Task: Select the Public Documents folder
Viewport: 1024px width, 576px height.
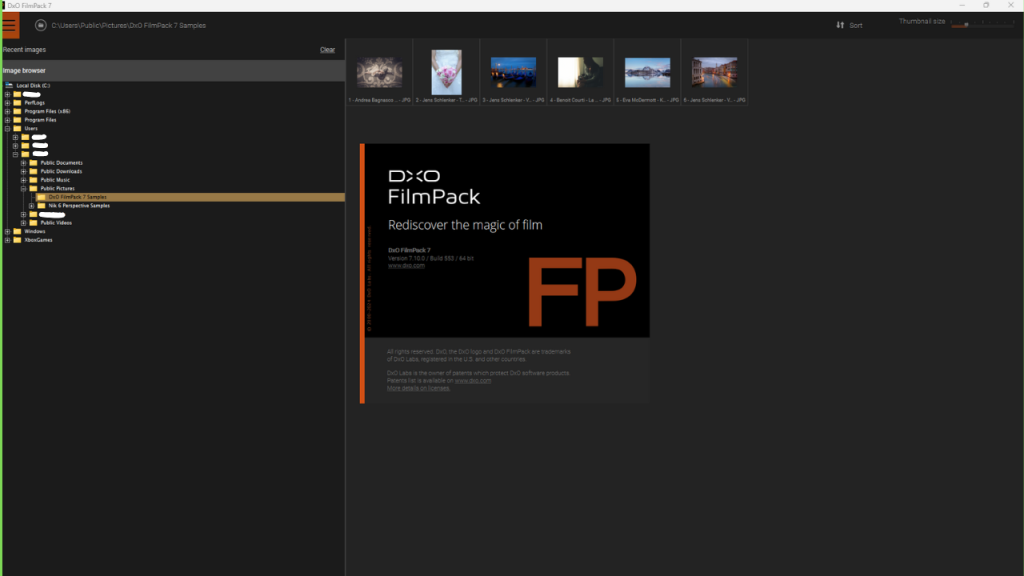Action: 61,163
